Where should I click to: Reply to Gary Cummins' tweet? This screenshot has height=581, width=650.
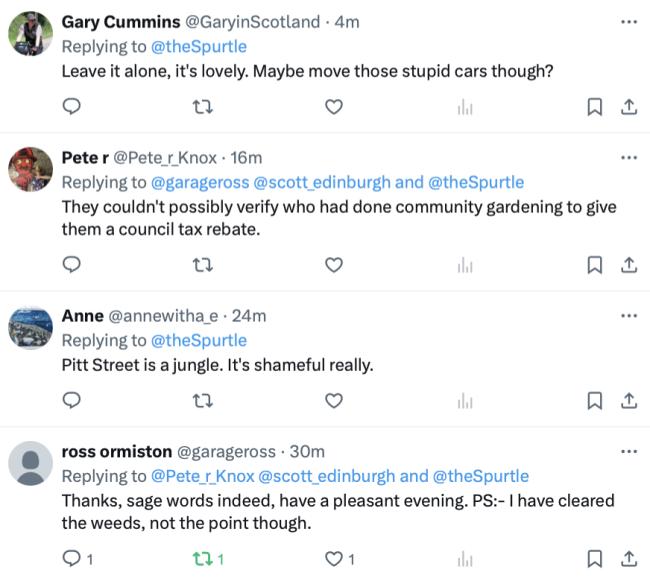click(x=71, y=107)
